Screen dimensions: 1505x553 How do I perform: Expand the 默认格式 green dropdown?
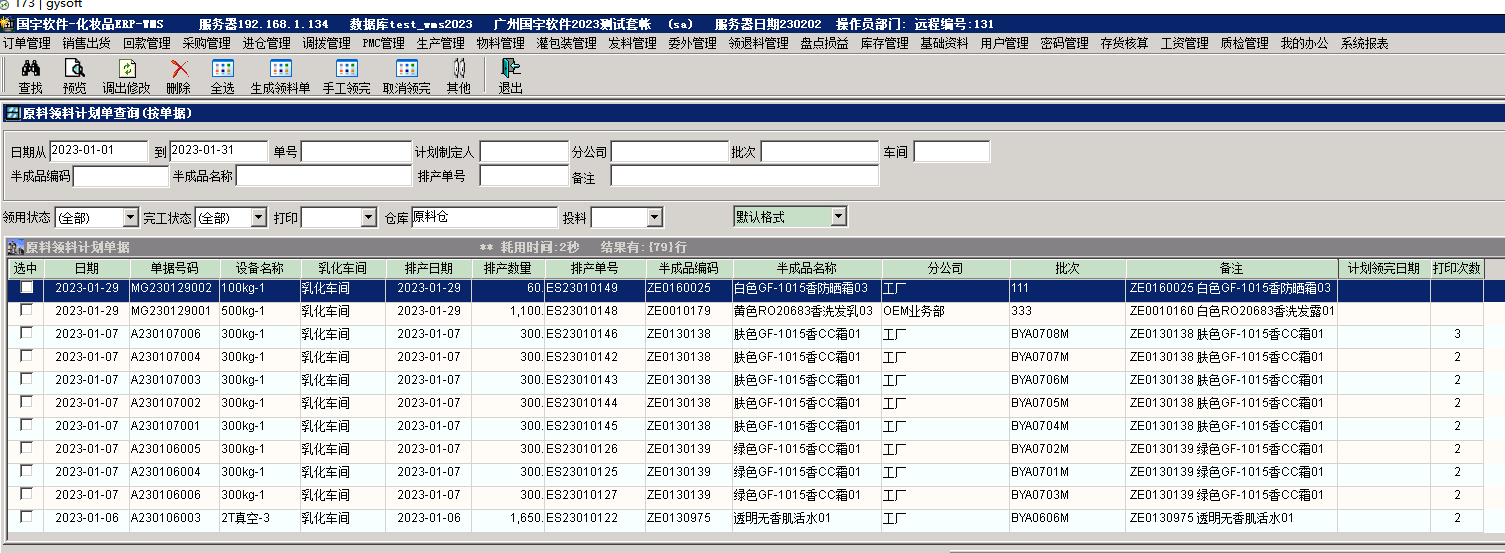[838, 216]
